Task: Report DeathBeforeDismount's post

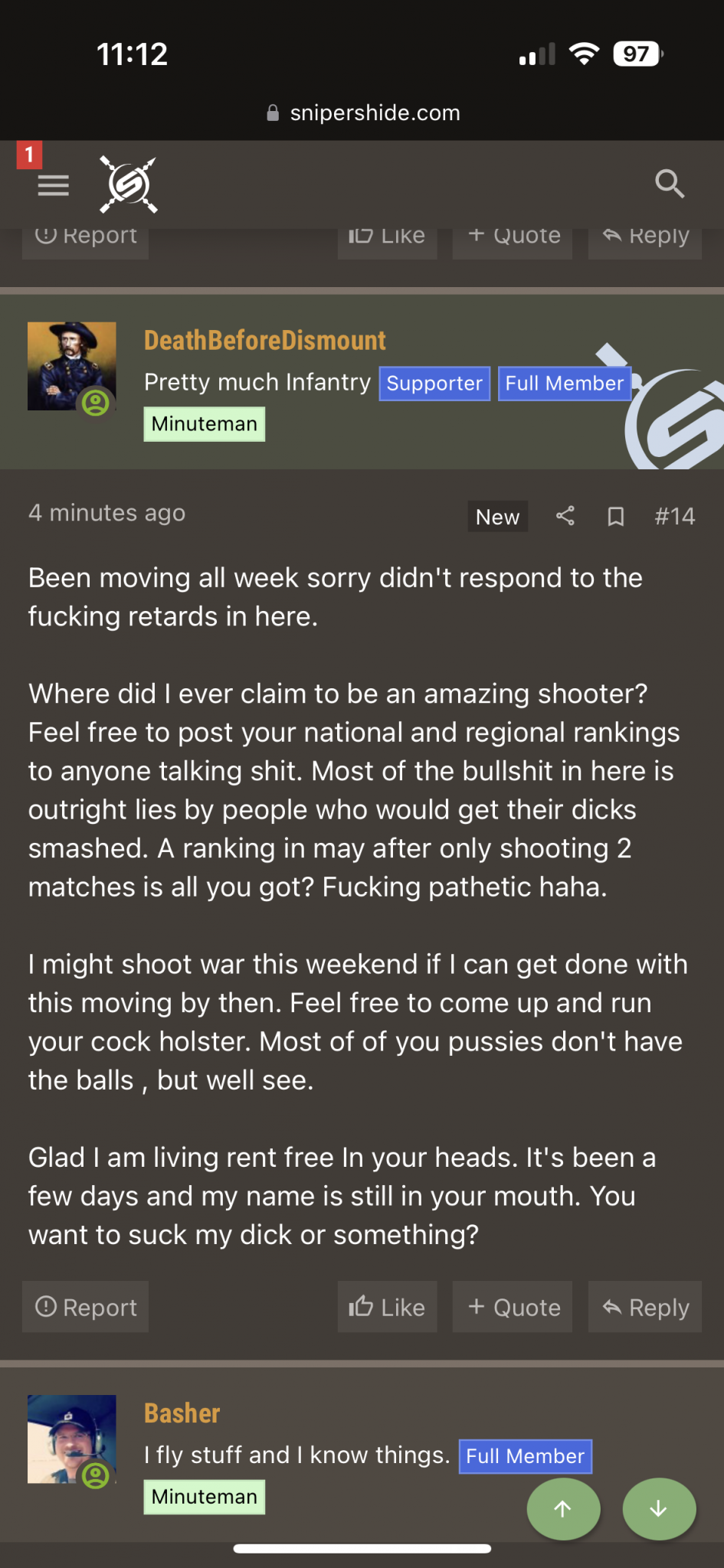Action: 86,1307
